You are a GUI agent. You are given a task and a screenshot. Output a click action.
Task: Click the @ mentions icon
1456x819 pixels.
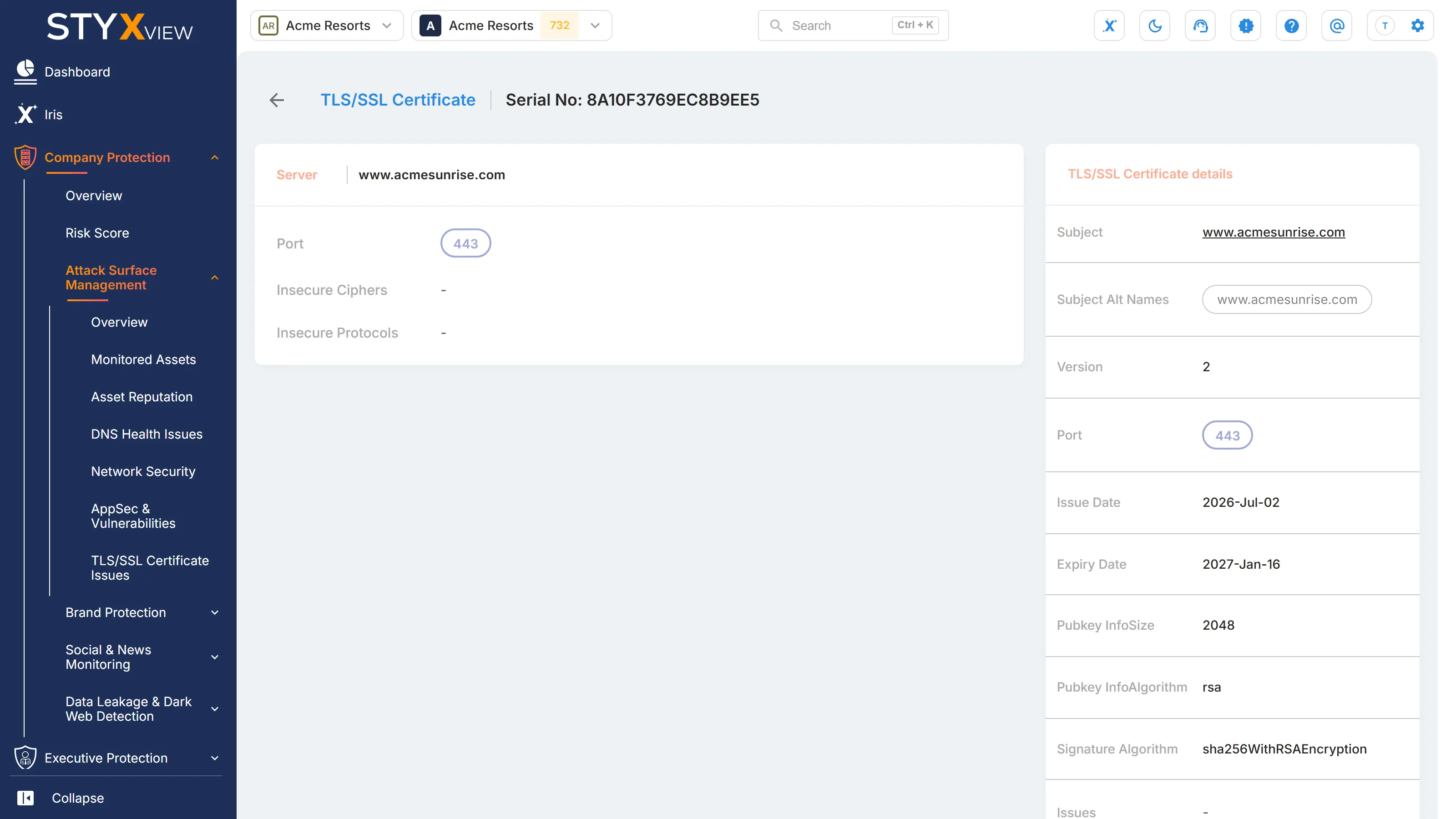click(1337, 25)
